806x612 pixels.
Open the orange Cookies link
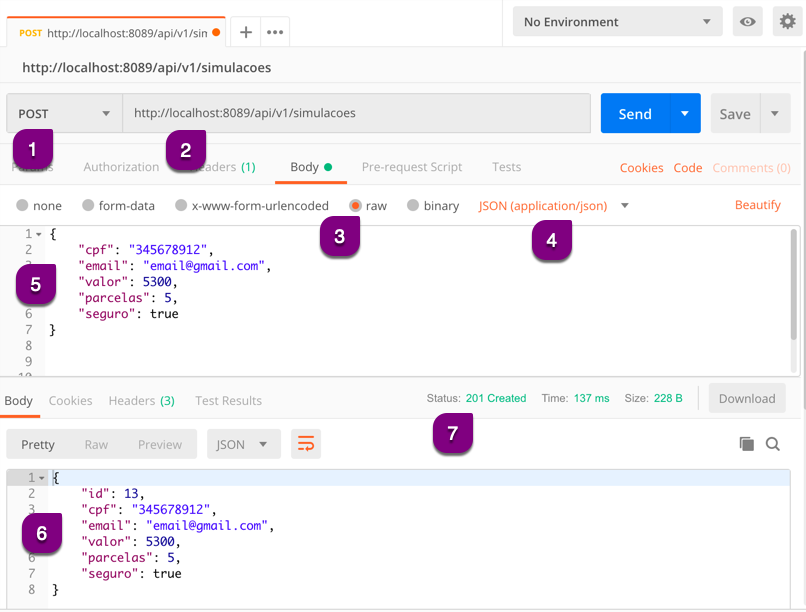[x=642, y=168]
